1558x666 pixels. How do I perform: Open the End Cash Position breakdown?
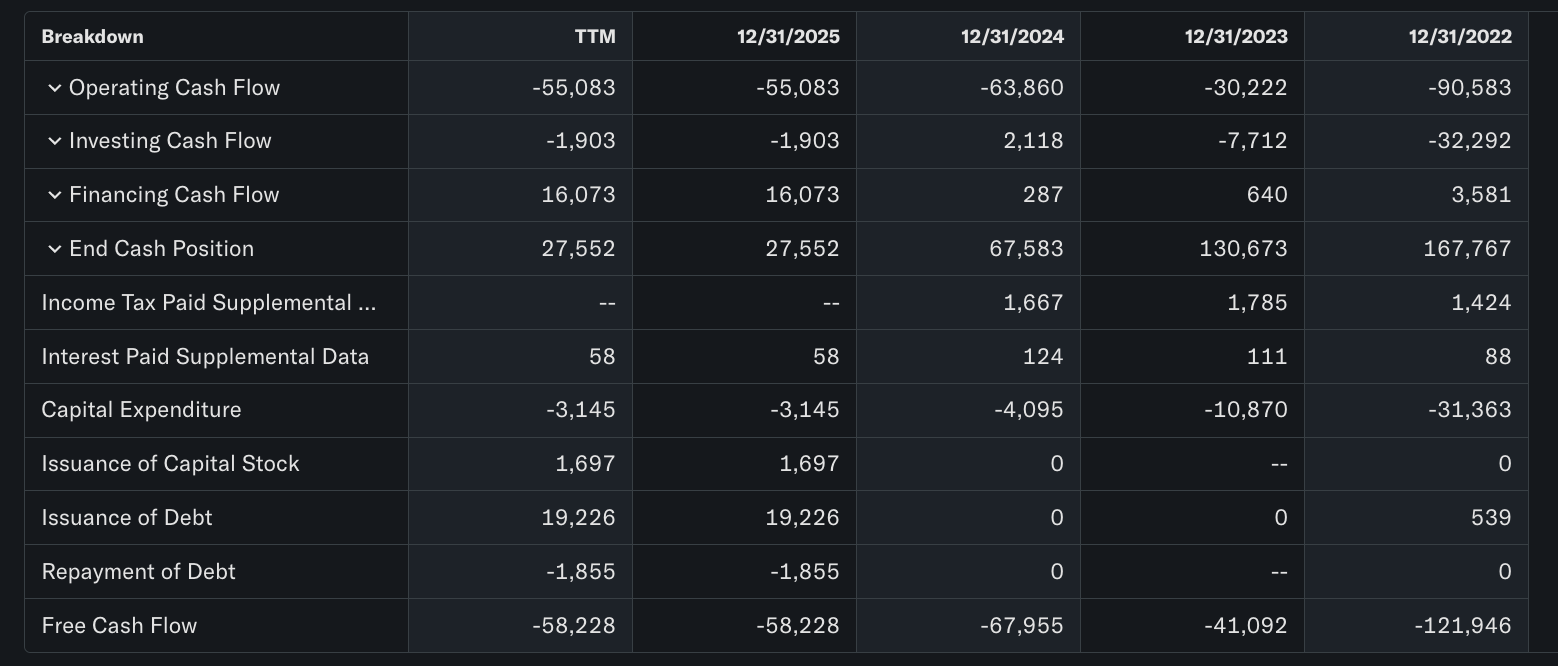coord(56,248)
